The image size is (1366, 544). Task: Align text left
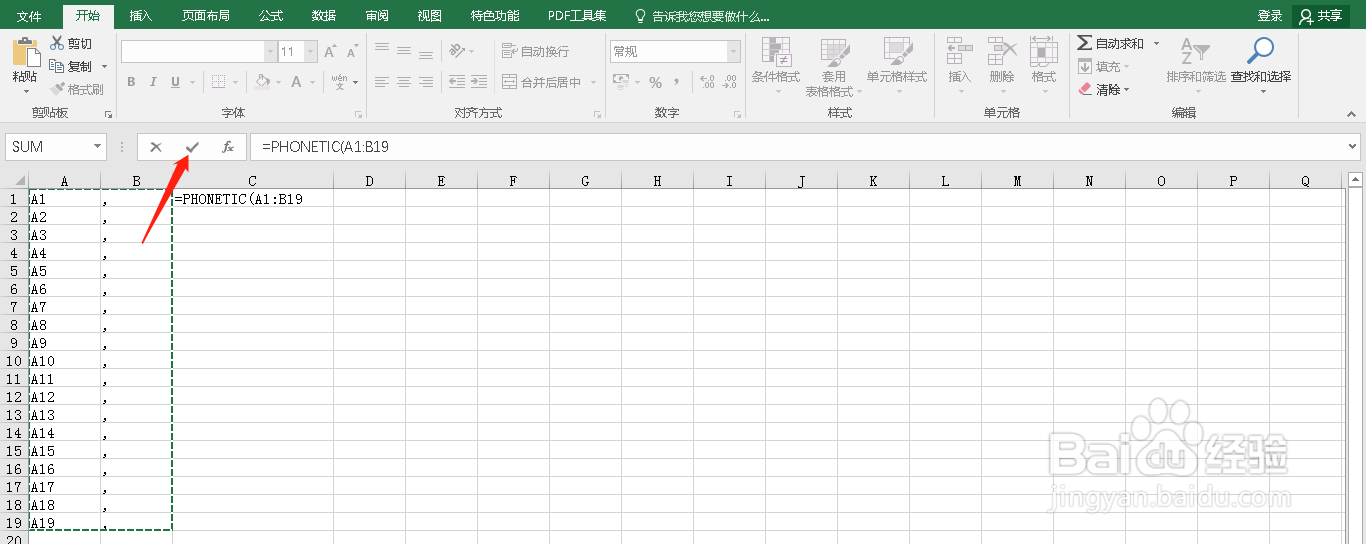click(382, 82)
